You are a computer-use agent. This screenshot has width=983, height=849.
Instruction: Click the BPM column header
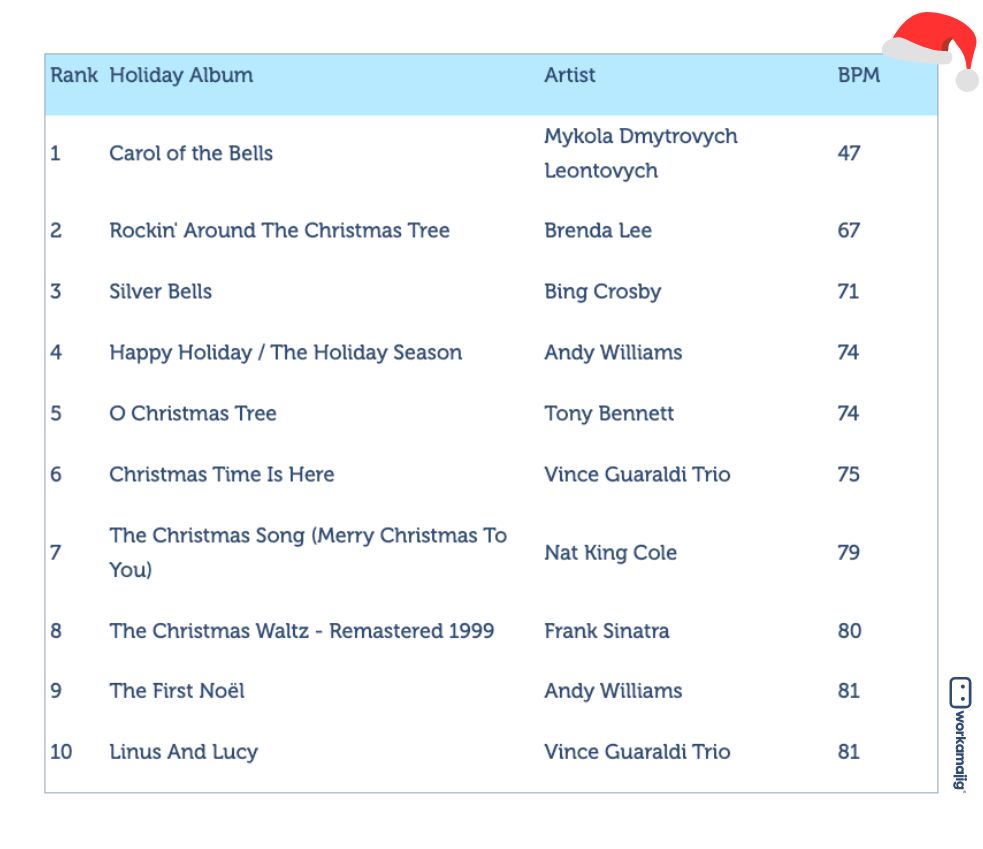pyautogui.click(x=859, y=75)
